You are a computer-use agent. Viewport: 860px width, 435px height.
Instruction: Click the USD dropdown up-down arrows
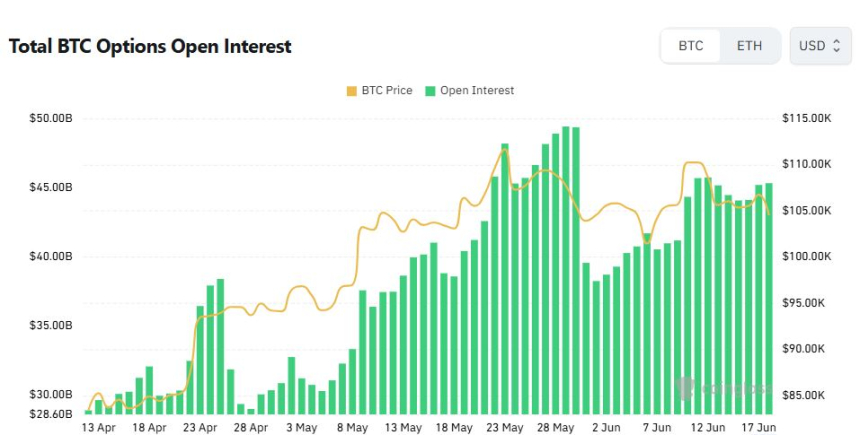[836, 46]
